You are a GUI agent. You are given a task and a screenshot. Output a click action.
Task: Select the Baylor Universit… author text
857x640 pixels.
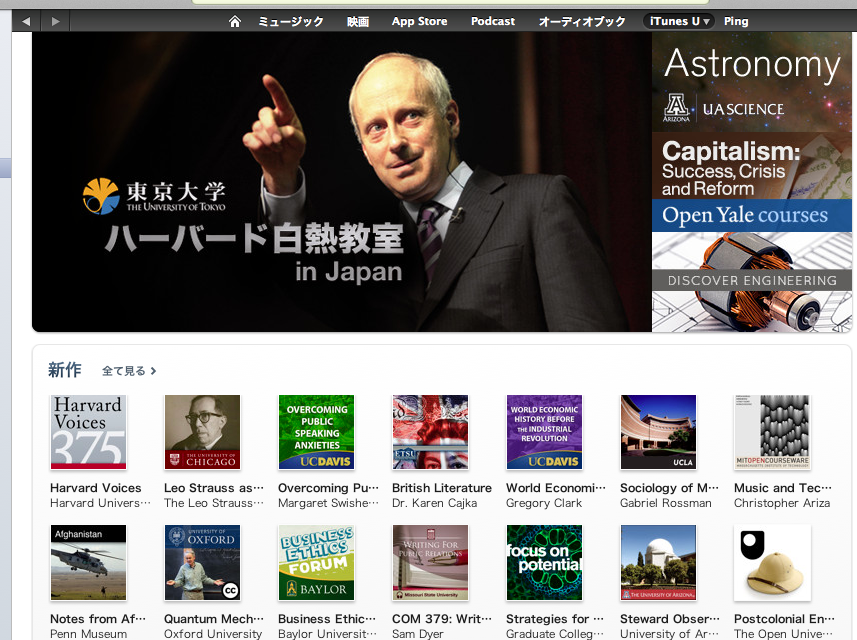tap(327, 633)
